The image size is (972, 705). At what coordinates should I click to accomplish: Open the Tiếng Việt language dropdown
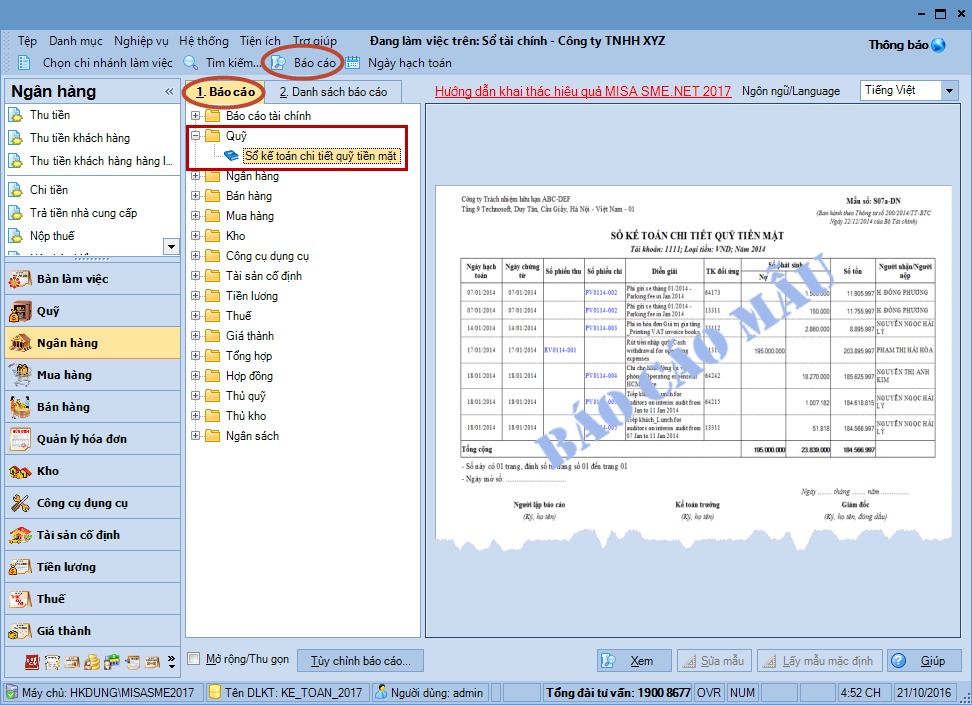949,91
